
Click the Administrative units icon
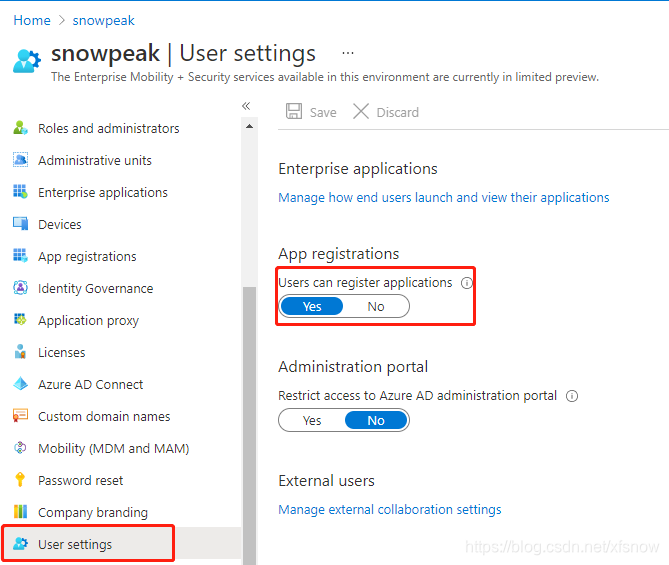[20, 160]
